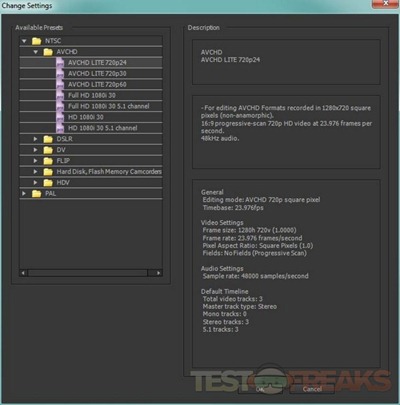The width and height of the screenshot is (400, 405).
Task: Click the AVCHD folder icon
Action: point(48,52)
